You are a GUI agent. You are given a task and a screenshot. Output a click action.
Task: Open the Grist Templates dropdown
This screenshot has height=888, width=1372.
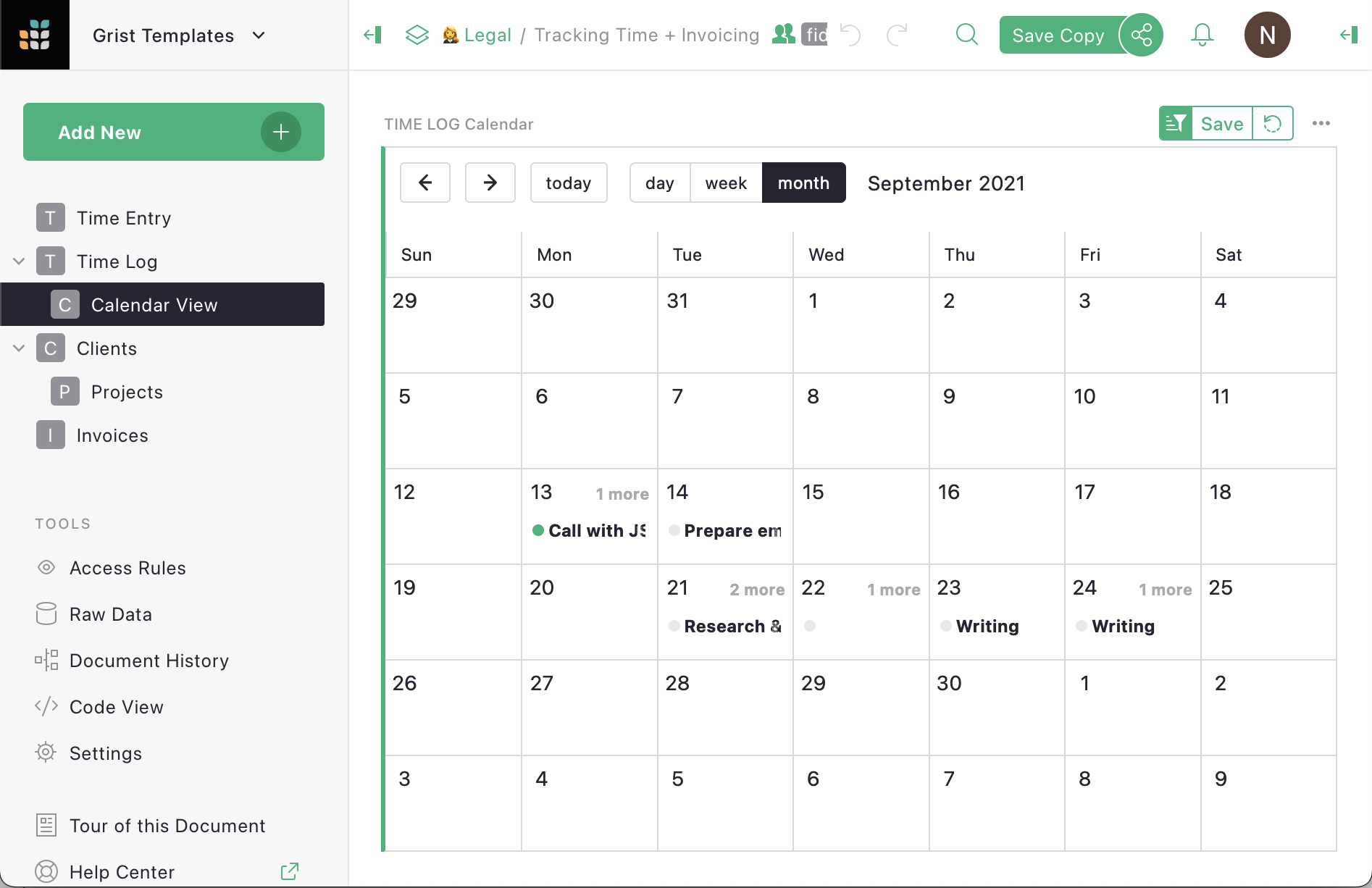(x=180, y=35)
